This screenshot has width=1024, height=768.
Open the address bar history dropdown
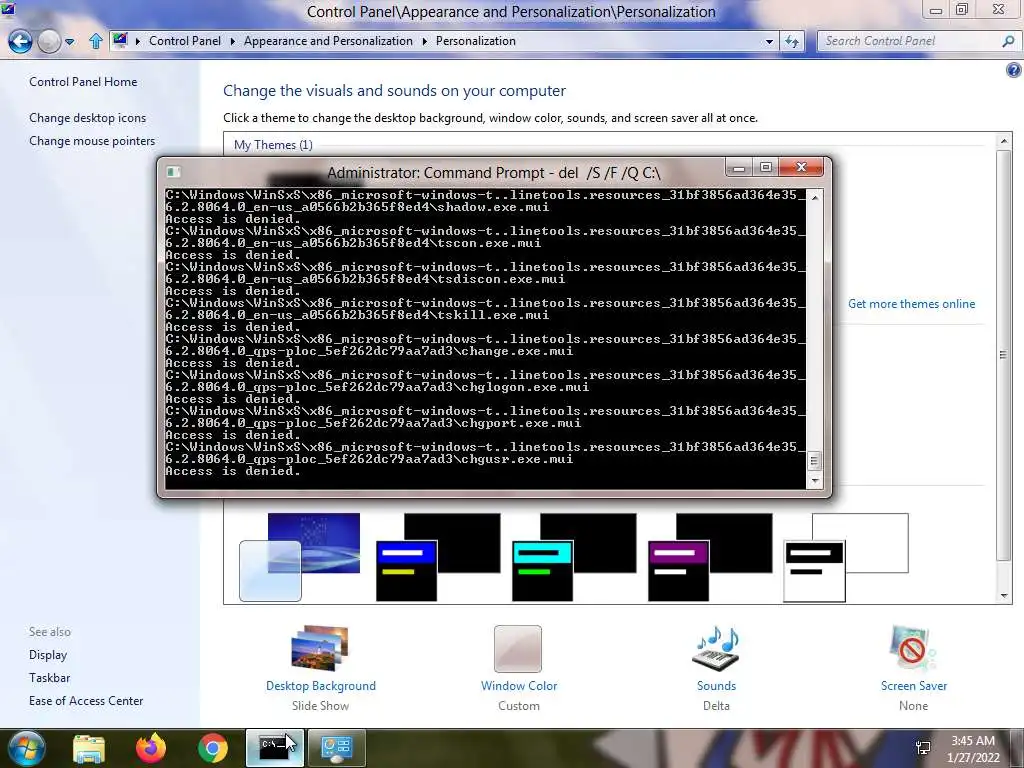[769, 41]
